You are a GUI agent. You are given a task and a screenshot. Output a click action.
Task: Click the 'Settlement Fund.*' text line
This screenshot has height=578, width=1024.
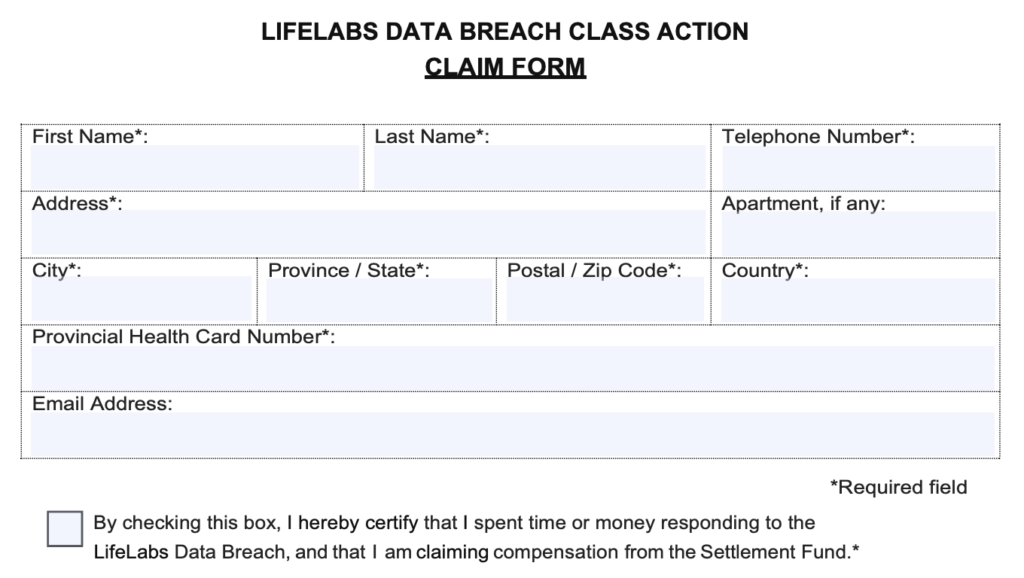coord(780,553)
